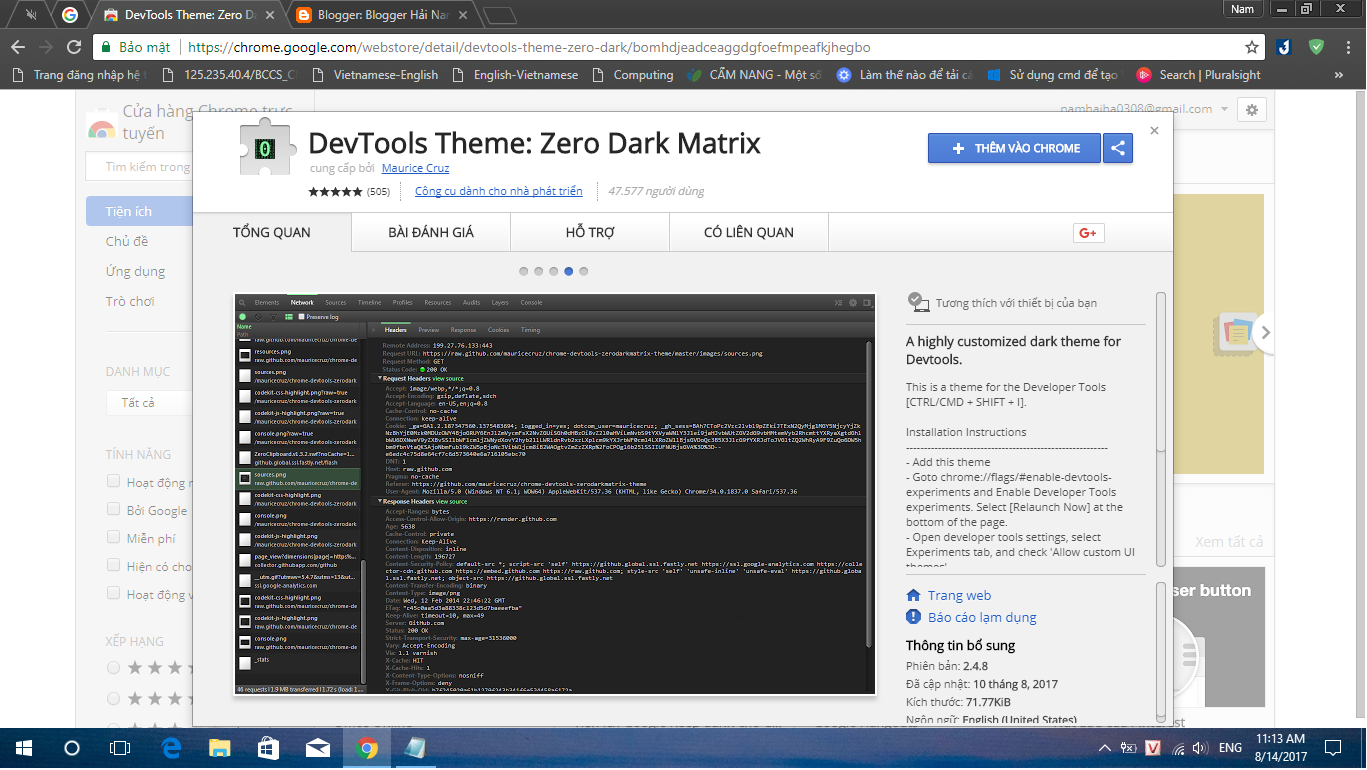1367x770 pixels.
Task: Click the DevTools theme screenshot preview
Action: click(555, 494)
